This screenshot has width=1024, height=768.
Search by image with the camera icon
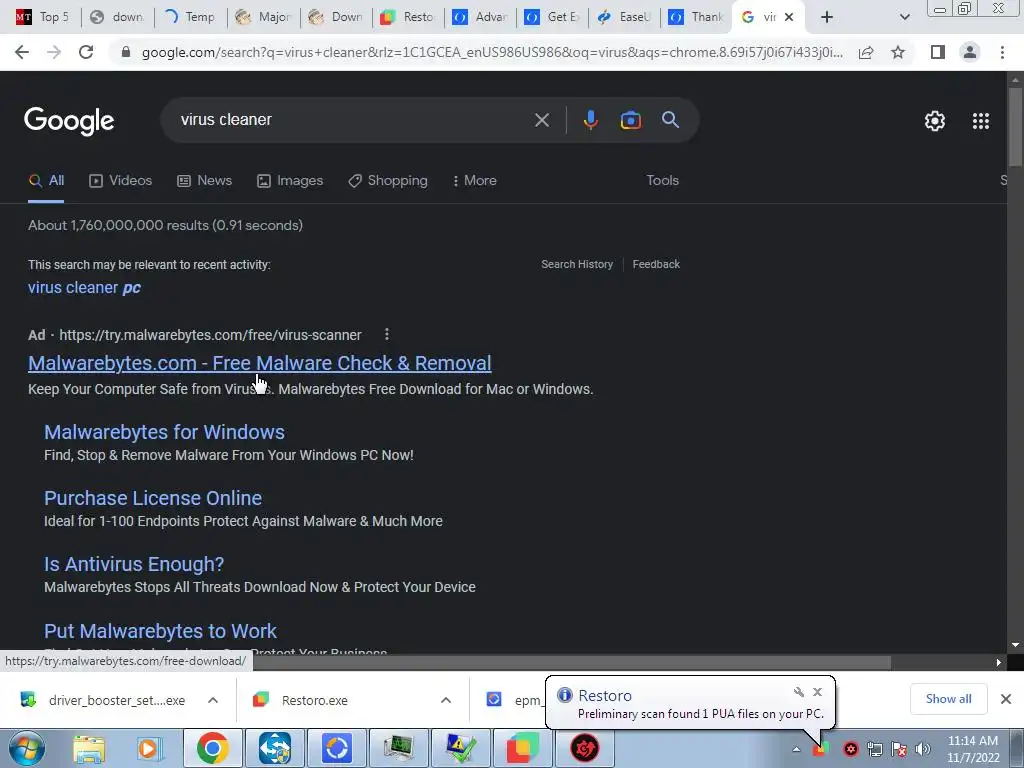(x=630, y=120)
